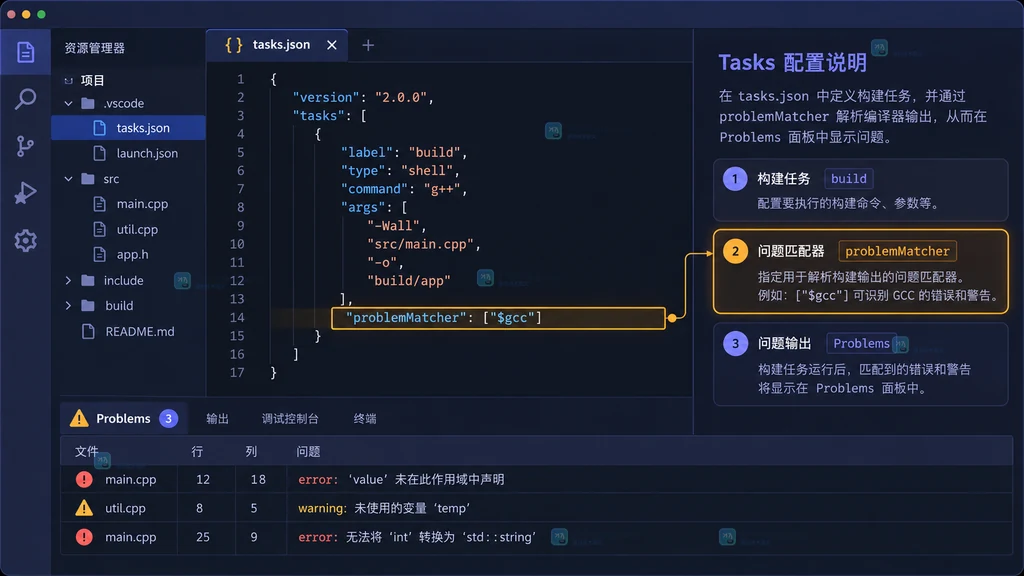Open Settings gear in activity bar
1024x576 pixels.
point(25,241)
